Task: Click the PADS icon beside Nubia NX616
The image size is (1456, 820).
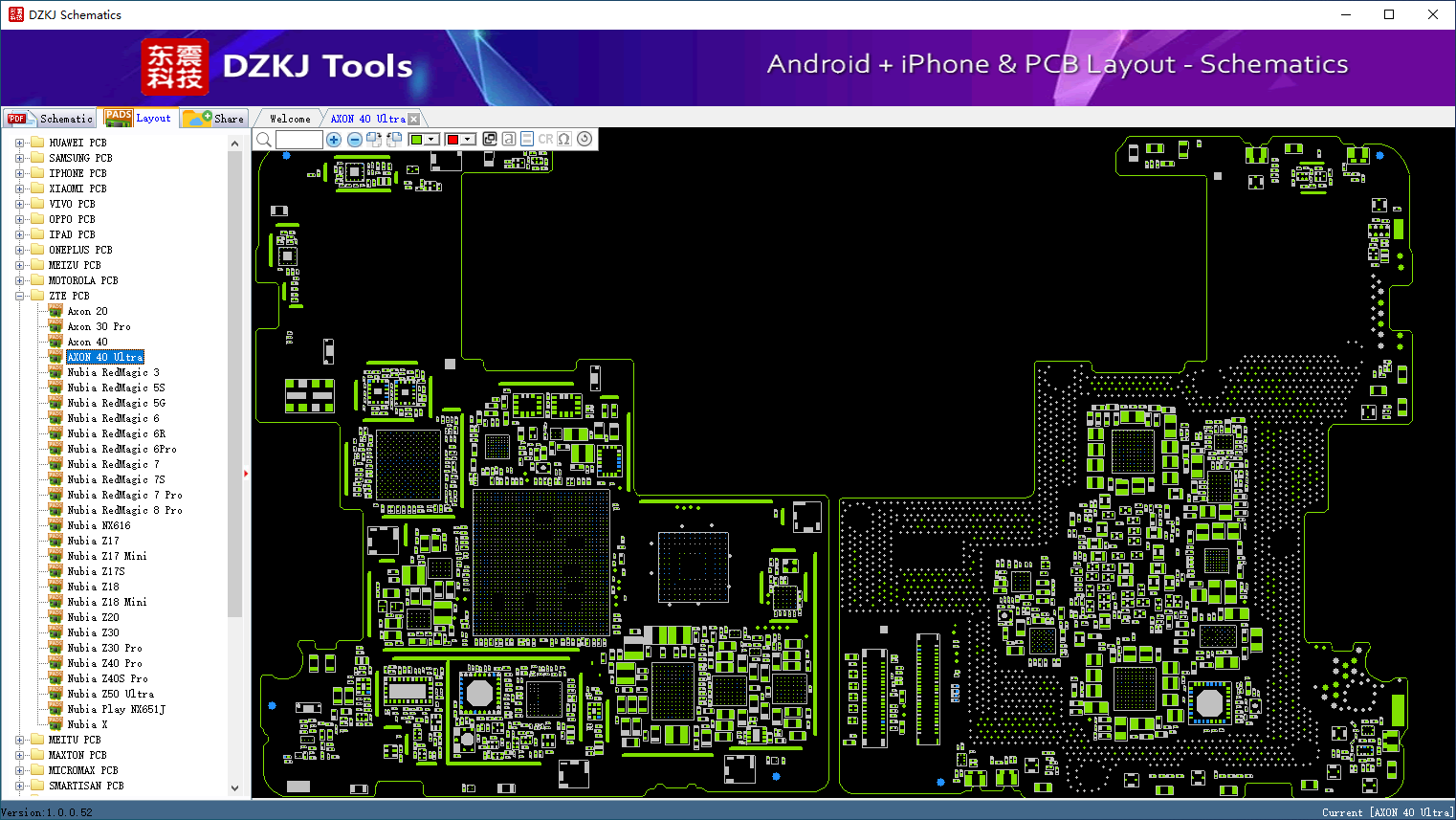Action: tap(55, 525)
